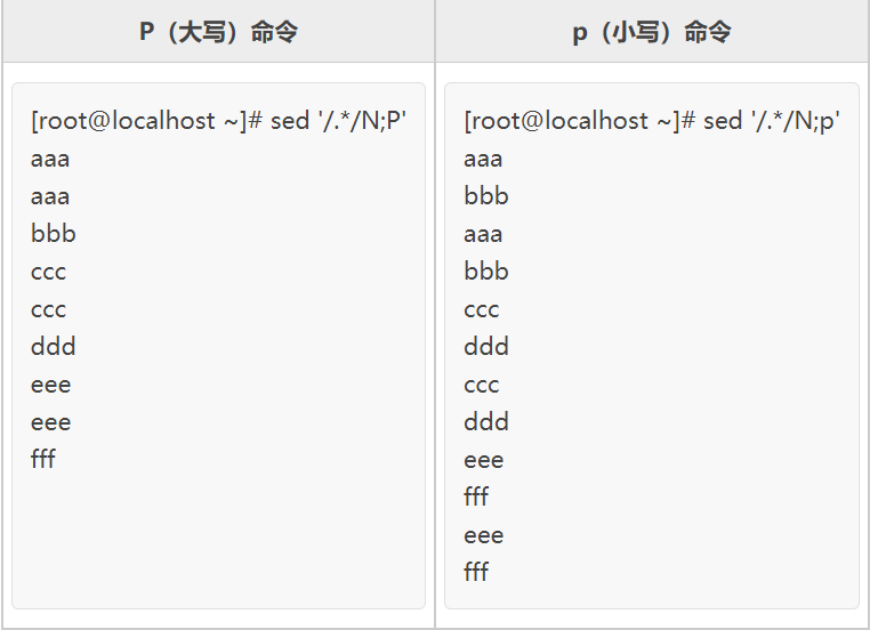Click the [root@localhost ~]# prompt in uppercase P block
This screenshot has height=631, width=870.
(146, 121)
